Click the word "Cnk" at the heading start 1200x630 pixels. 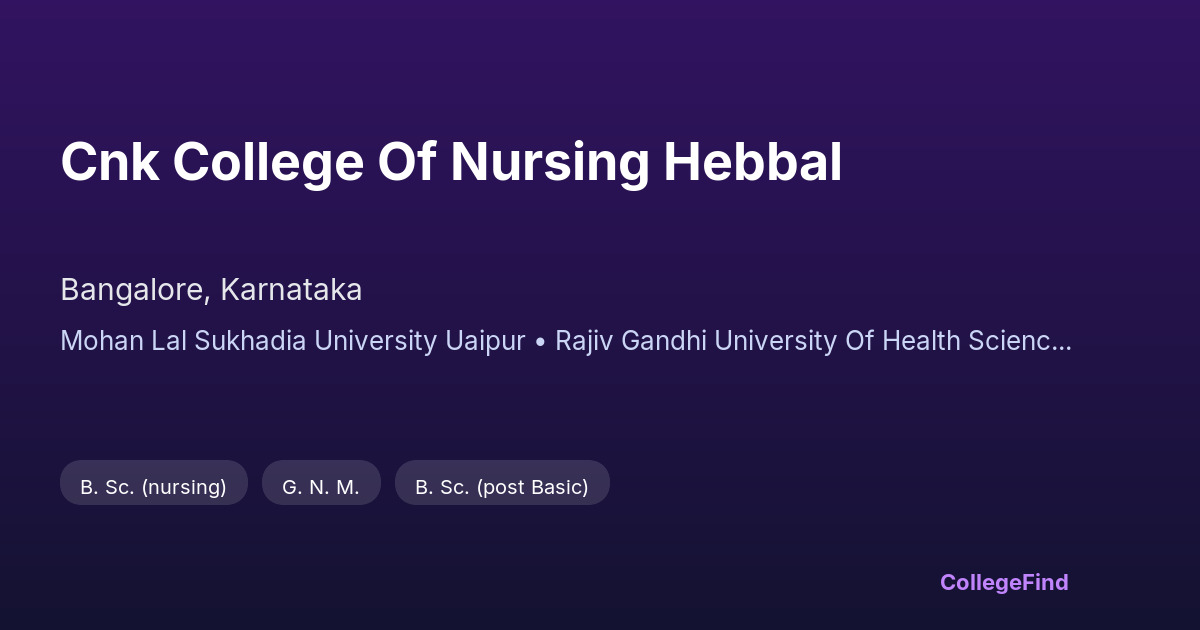click(x=109, y=163)
